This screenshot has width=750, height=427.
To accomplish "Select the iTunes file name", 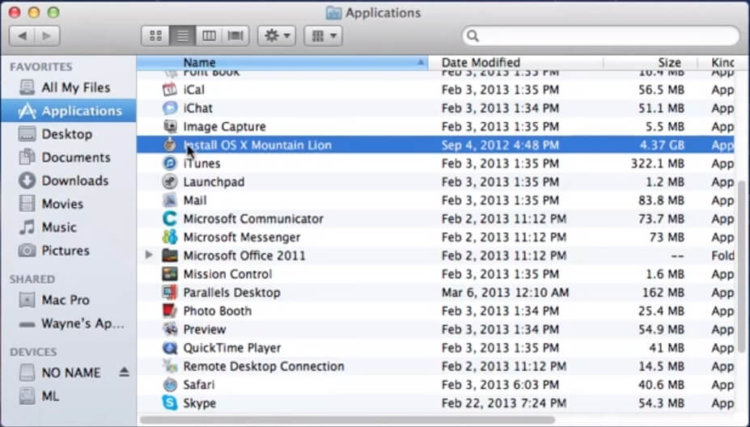I will point(202,164).
